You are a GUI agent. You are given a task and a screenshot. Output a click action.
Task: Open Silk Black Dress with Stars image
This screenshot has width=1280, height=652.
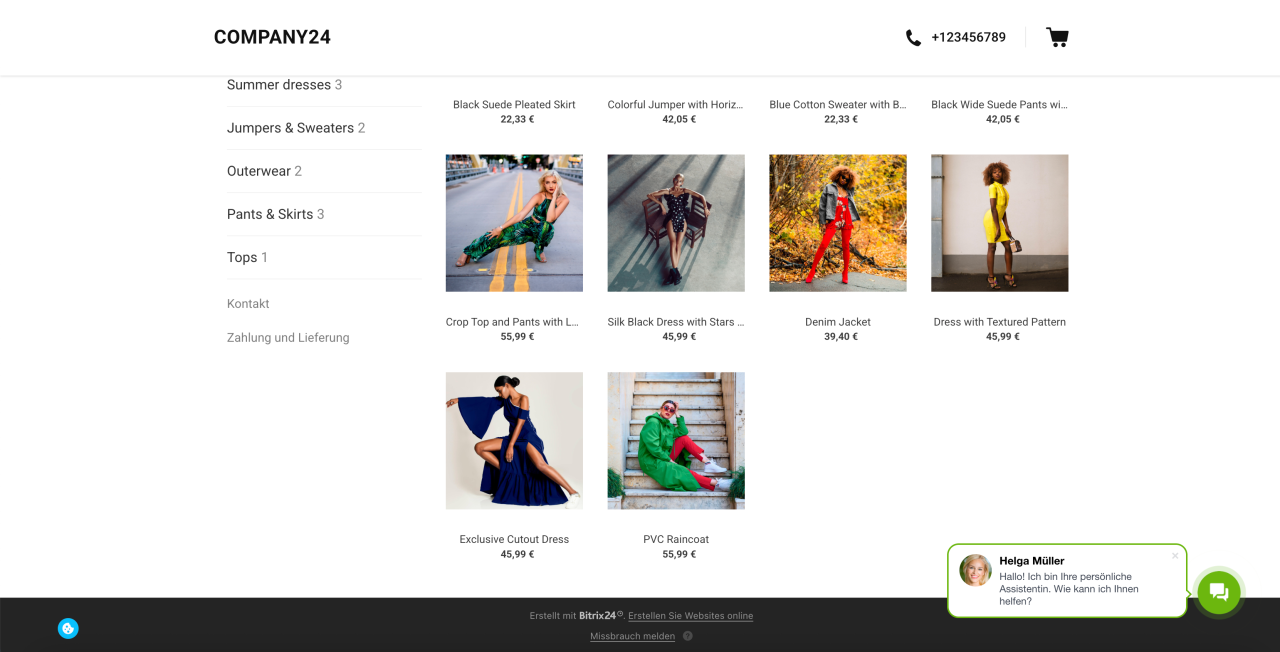[676, 223]
